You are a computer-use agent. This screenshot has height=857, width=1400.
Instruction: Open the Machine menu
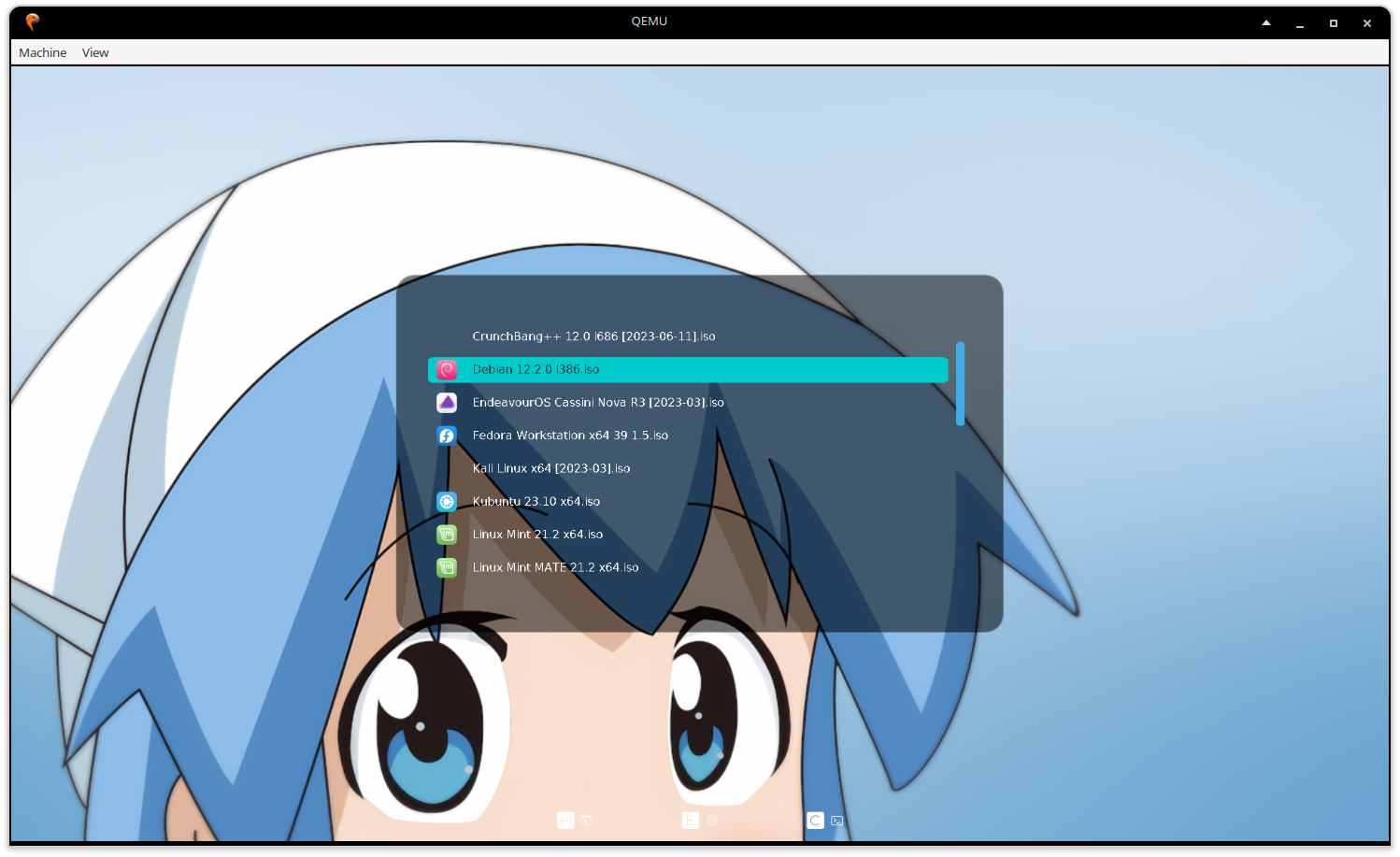[x=43, y=52]
